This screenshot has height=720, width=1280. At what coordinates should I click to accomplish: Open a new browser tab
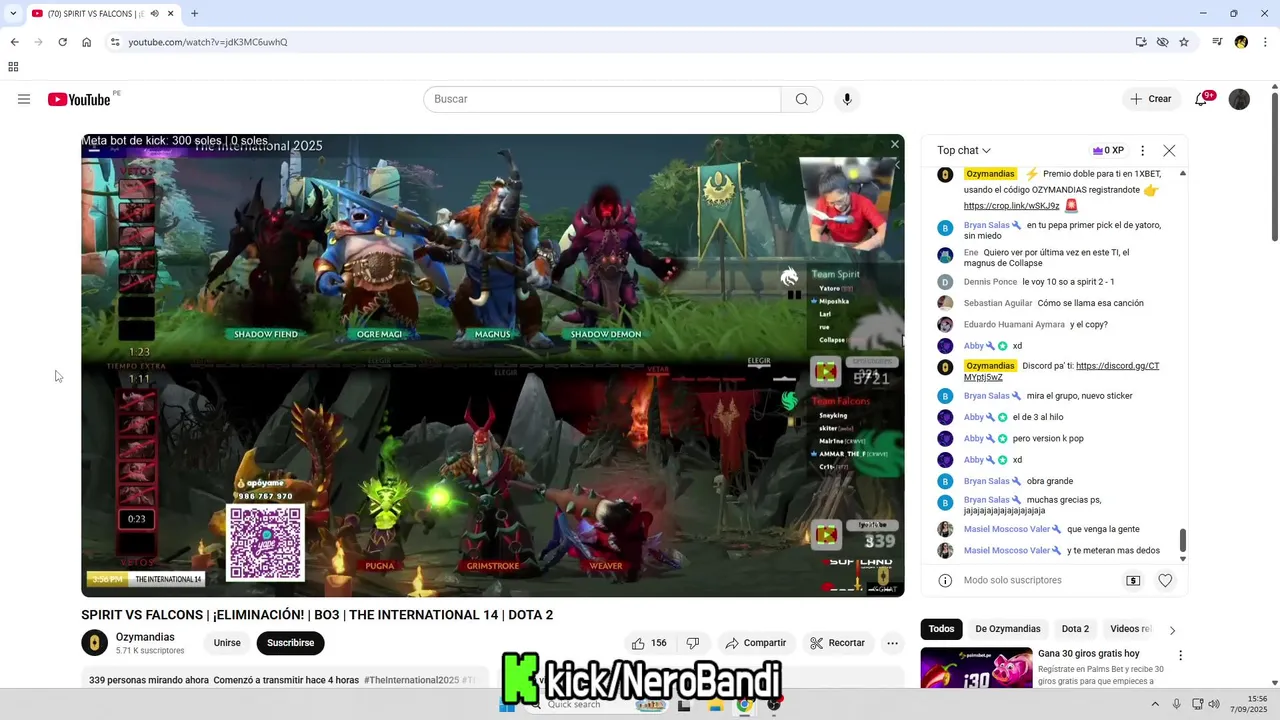tap(194, 13)
